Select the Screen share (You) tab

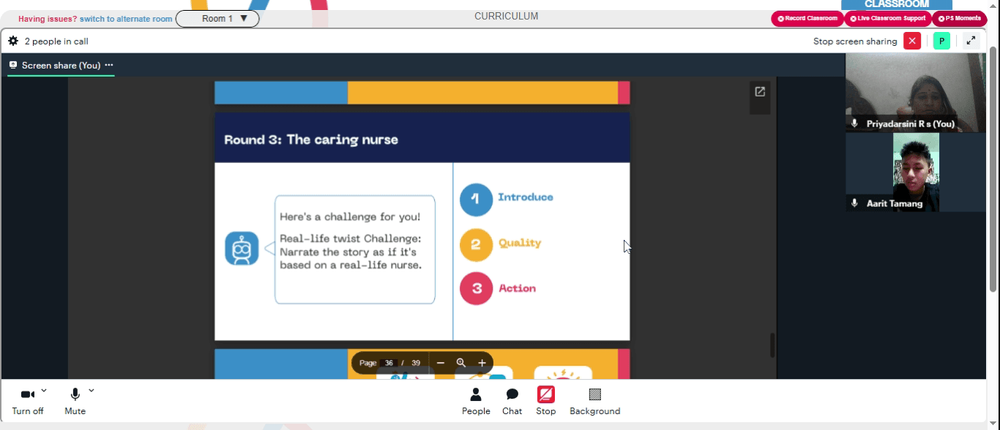tap(61, 65)
